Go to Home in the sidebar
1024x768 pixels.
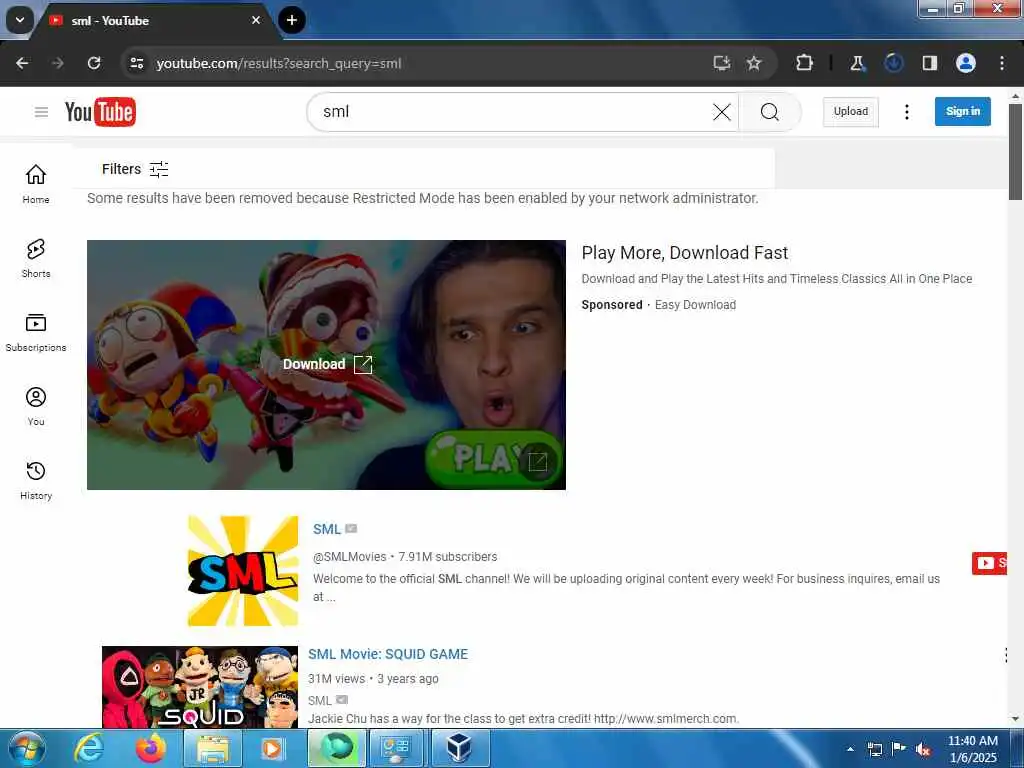tap(36, 184)
